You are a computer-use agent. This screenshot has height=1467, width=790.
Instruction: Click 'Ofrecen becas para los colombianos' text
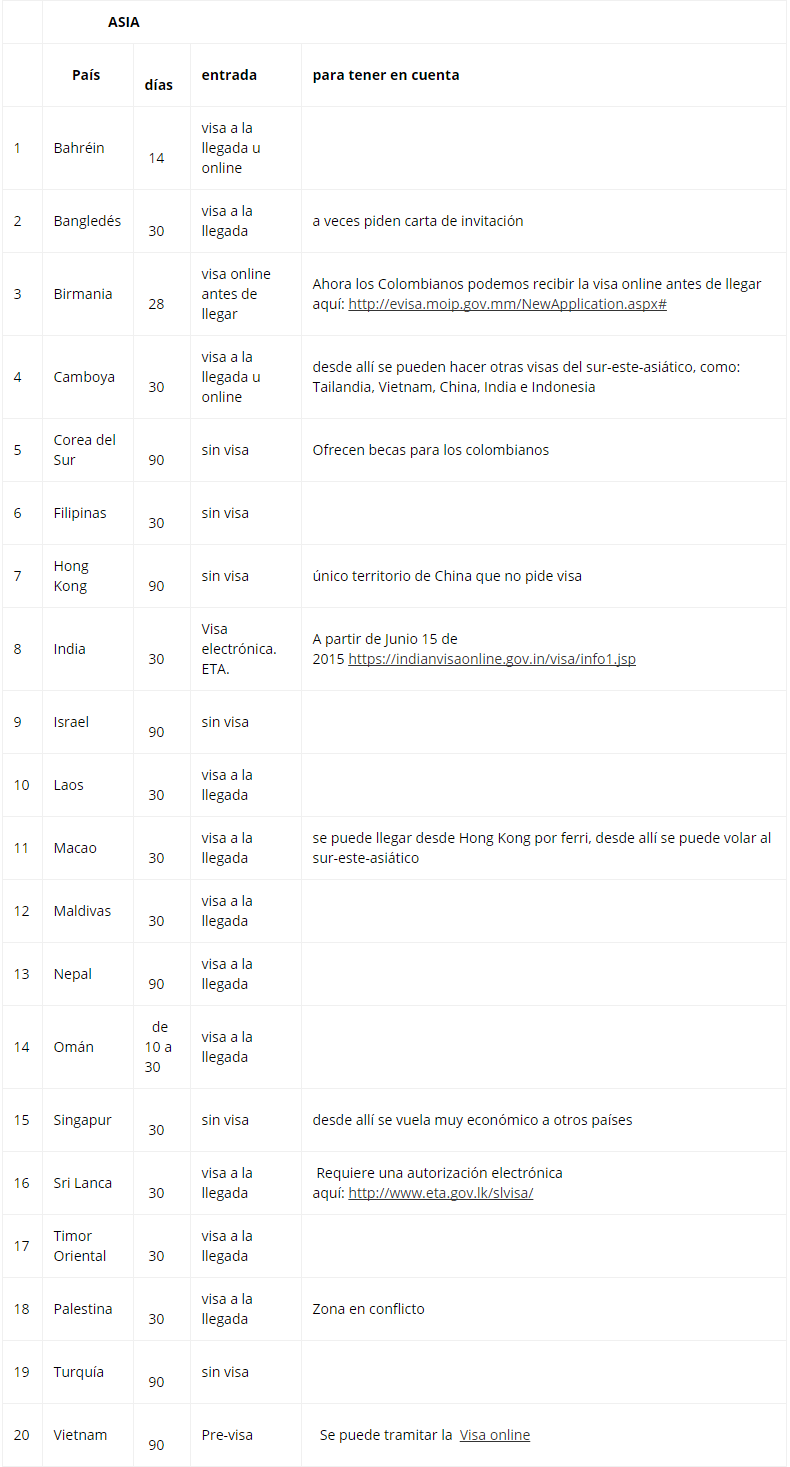tap(430, 450)
